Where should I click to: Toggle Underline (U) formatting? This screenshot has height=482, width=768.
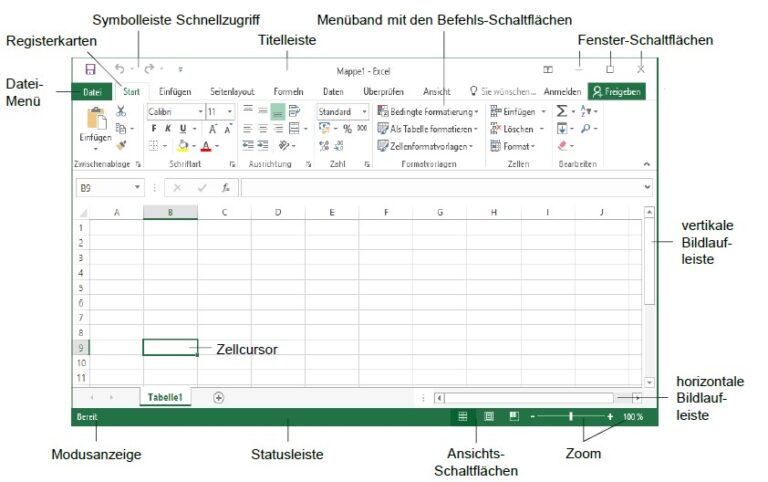183,129
